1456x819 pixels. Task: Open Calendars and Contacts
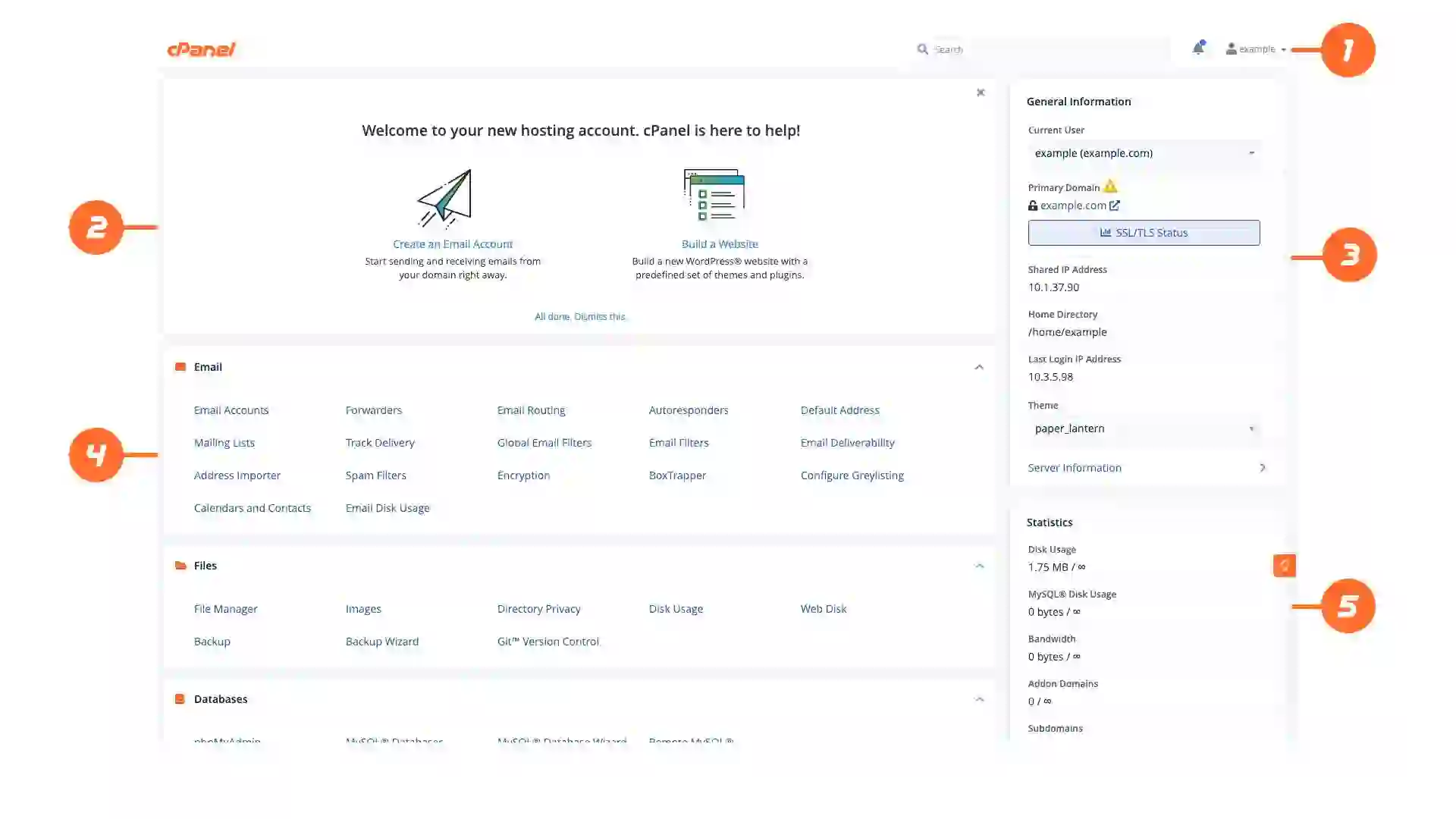(253, 508)
